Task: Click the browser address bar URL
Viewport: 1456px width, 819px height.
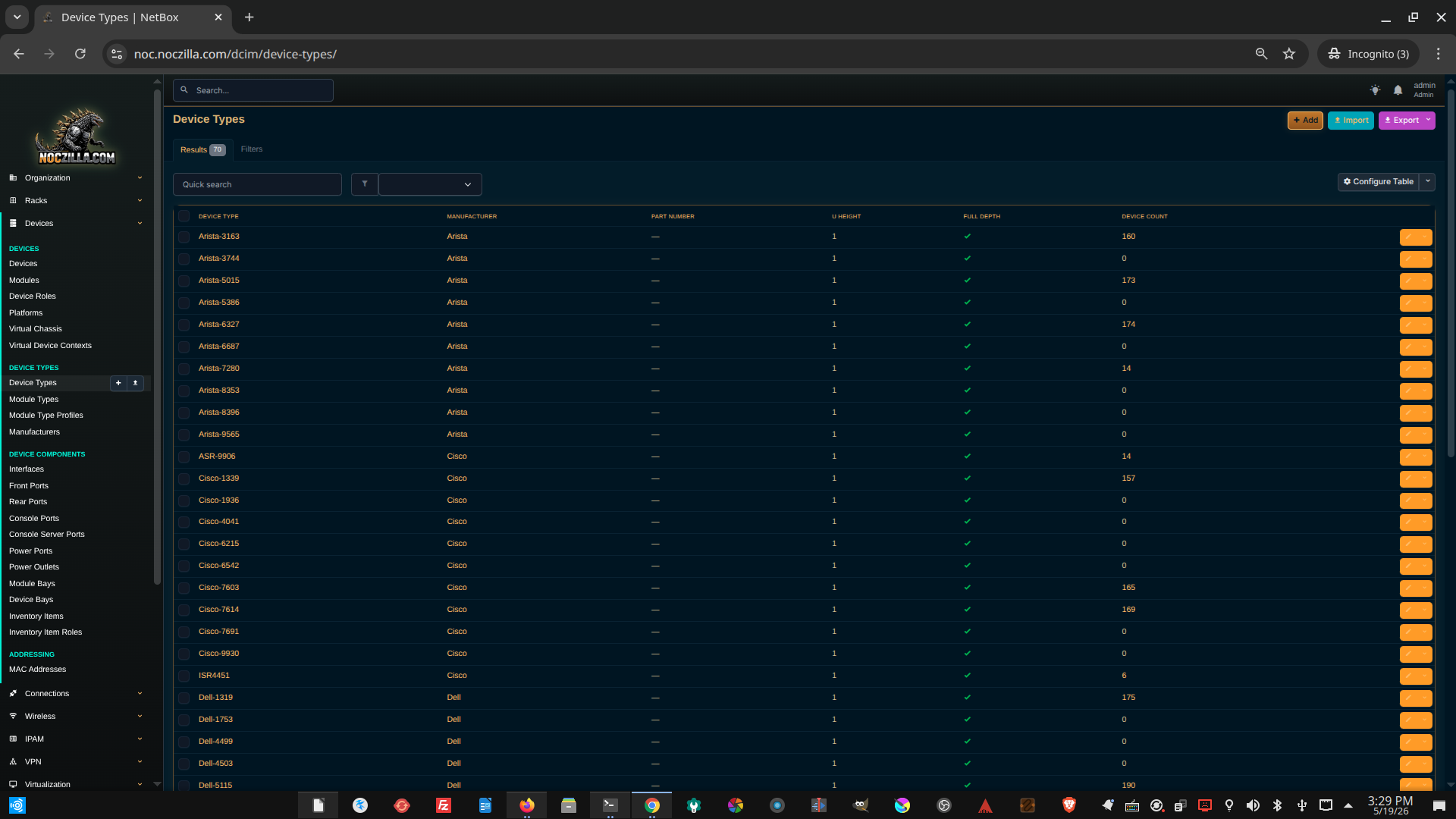Action: (x=235, y=55)
